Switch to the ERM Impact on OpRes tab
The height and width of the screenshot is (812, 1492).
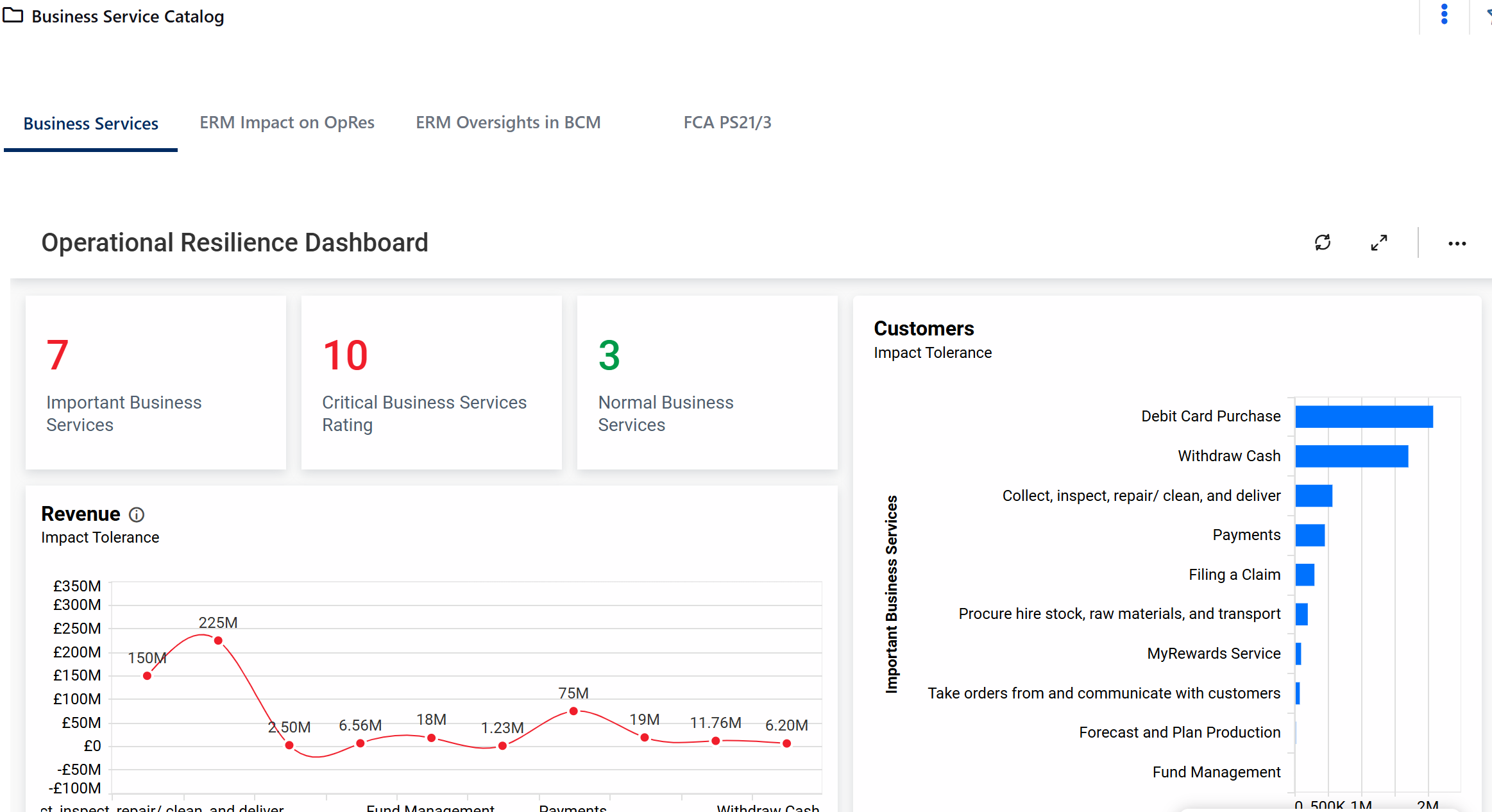tap(287, 123)
